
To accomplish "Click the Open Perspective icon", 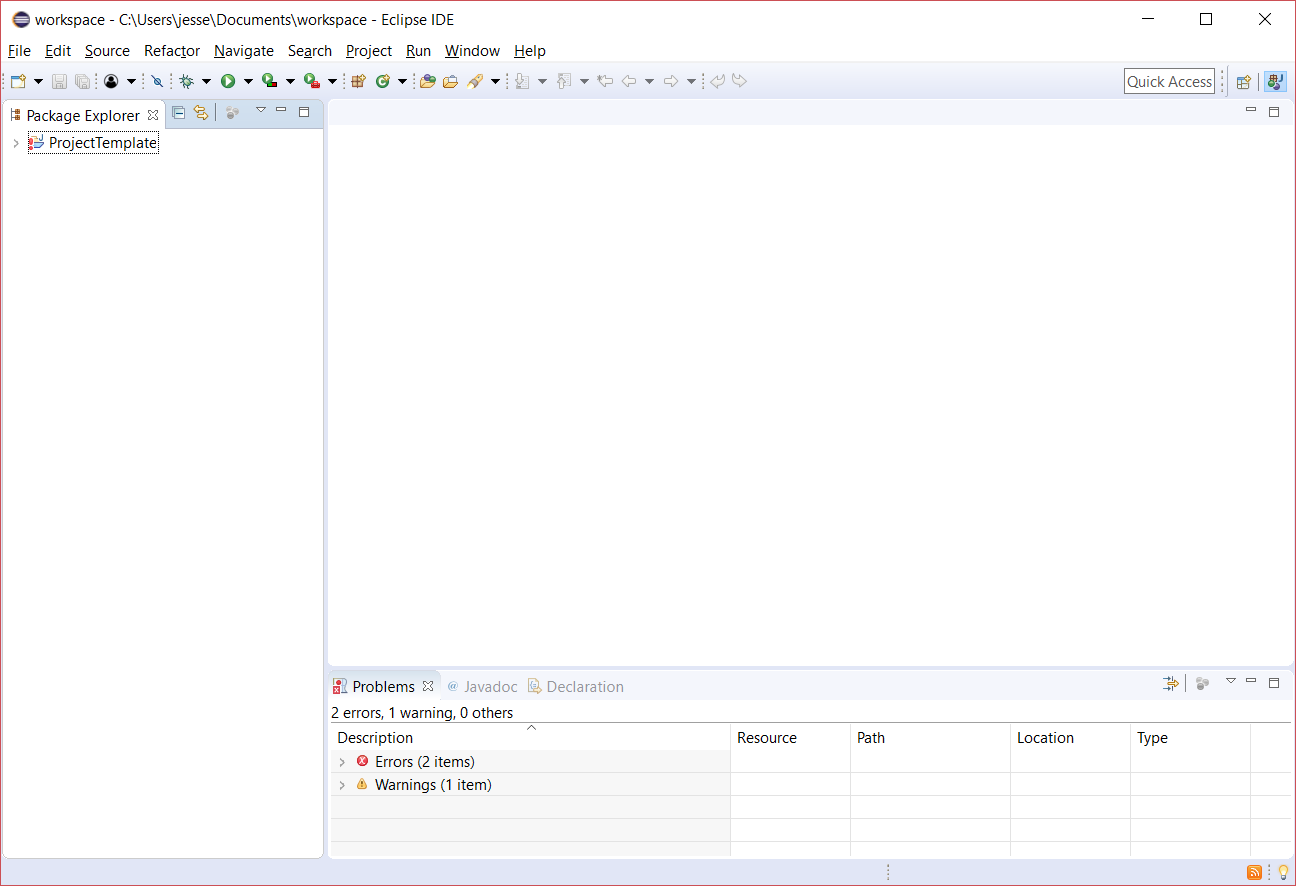I will [x=1243, y=82].
